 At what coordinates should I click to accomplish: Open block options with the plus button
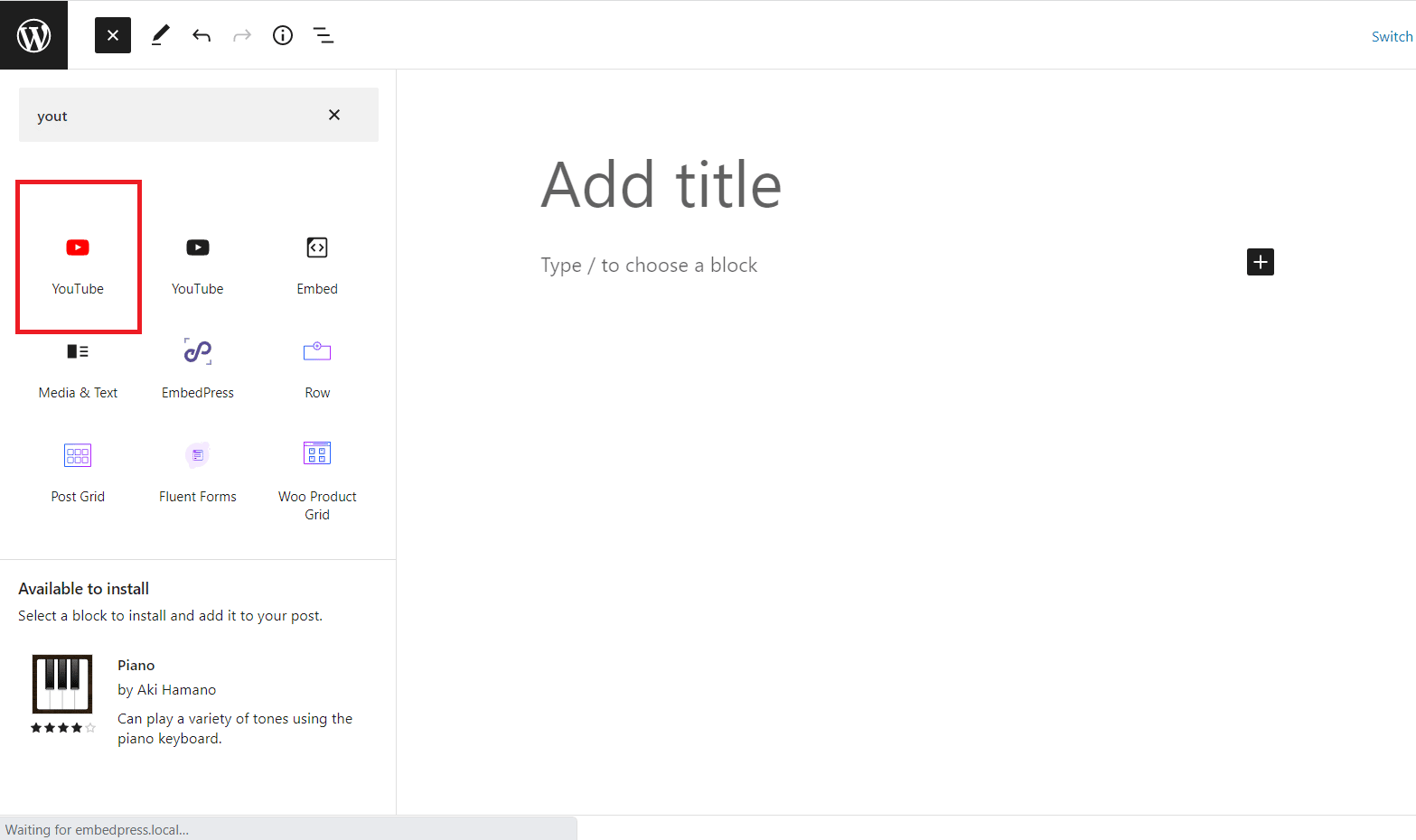pyautogui.click(x=1260, y=262)
